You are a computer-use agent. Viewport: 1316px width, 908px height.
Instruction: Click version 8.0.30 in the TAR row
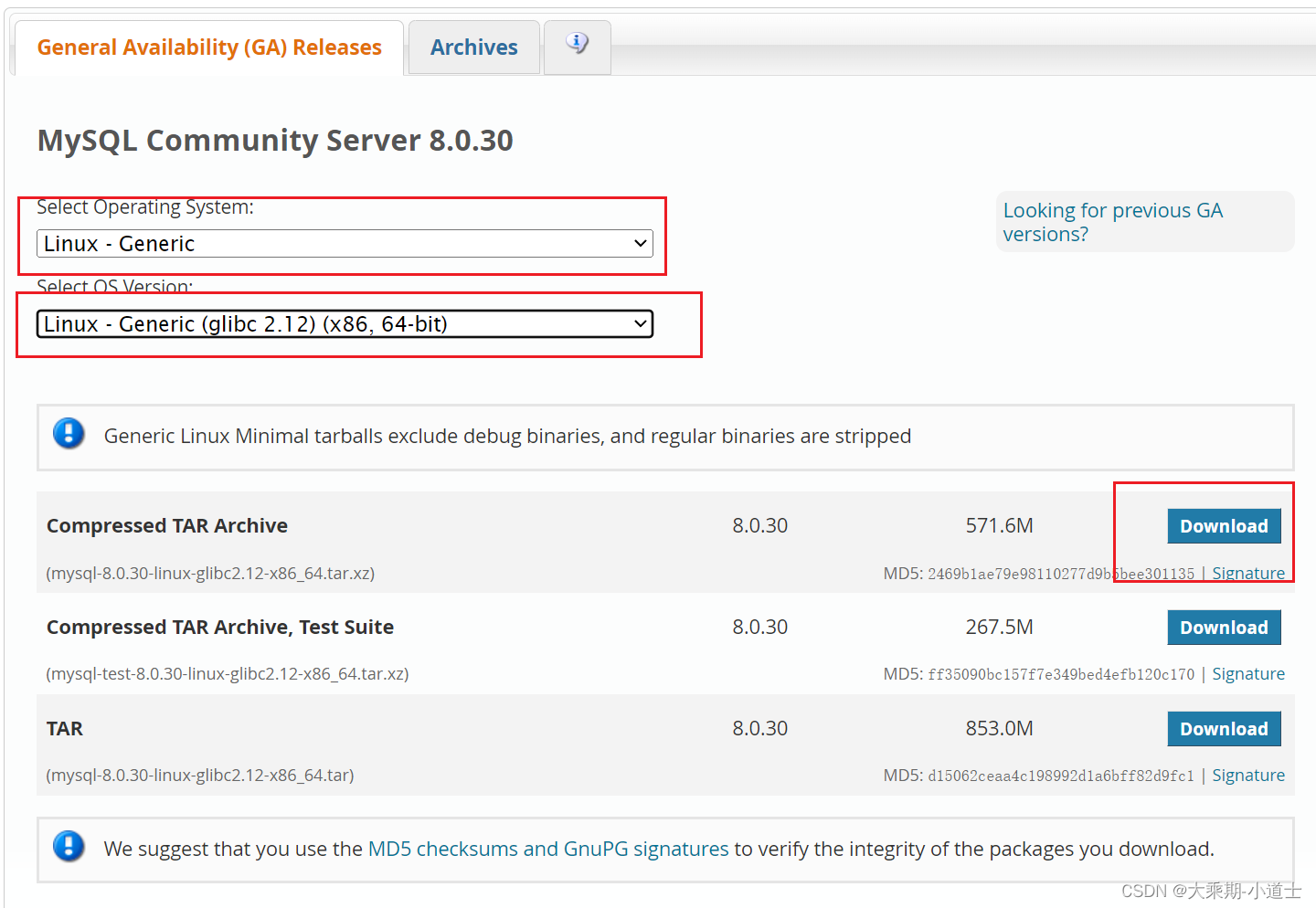(x=759, y=729)
